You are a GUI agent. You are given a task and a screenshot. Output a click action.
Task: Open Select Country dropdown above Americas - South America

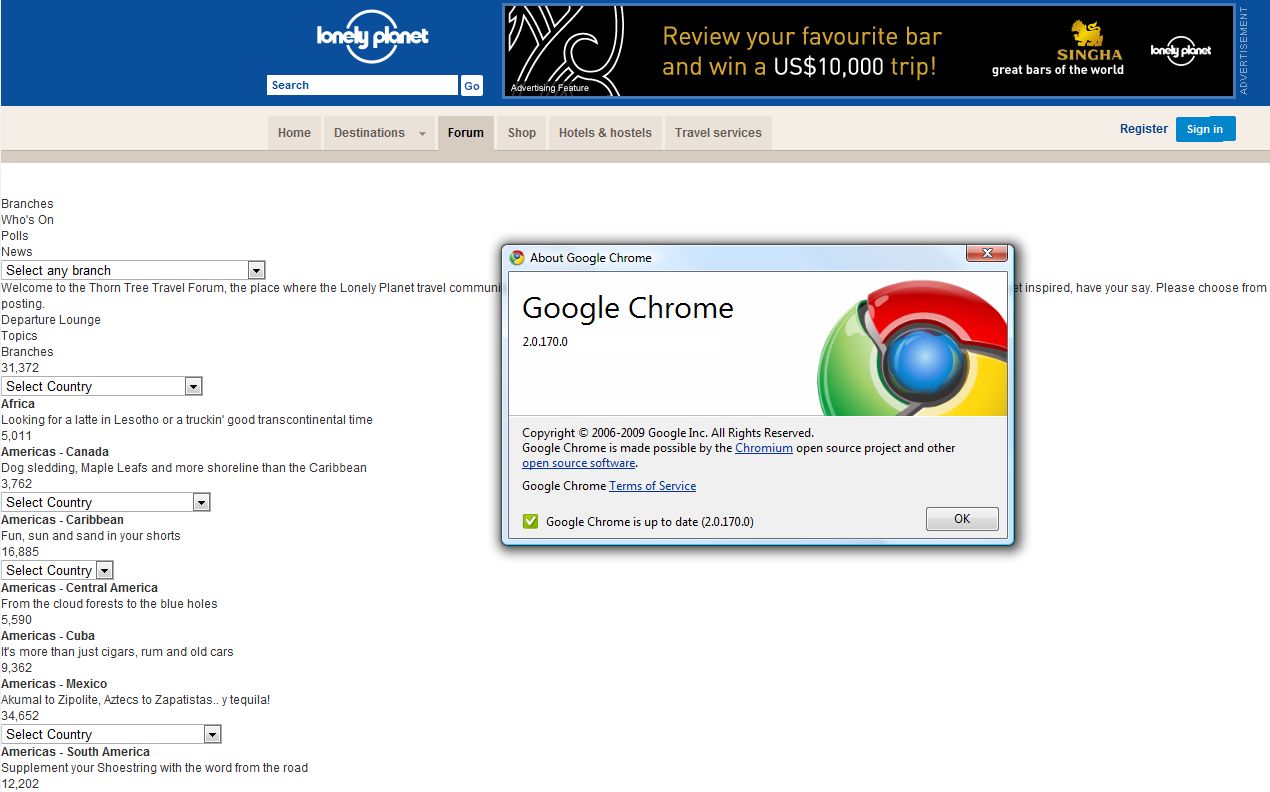[111, 734]
